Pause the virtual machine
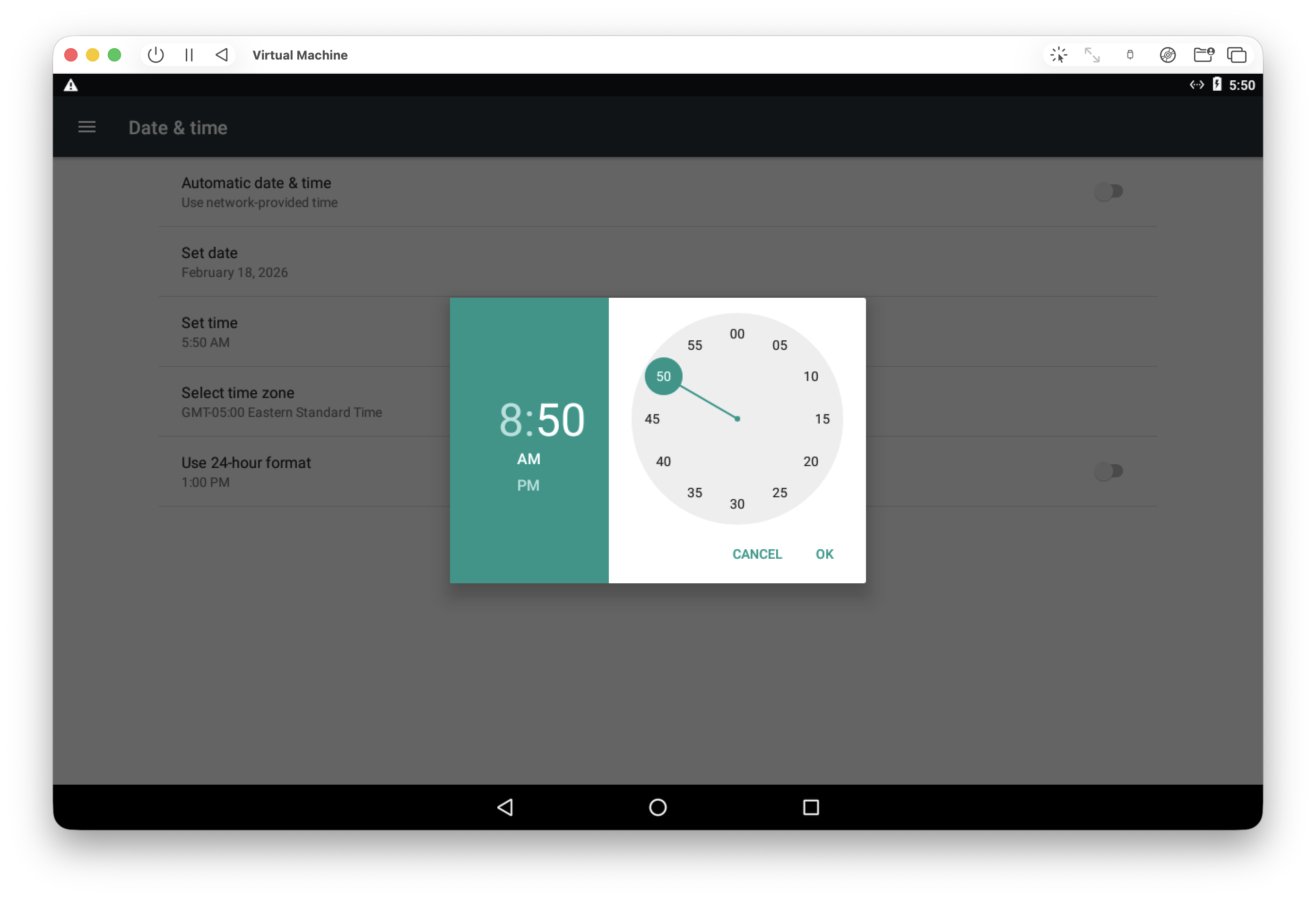This screenshot has width=1316, height=900. pos(189,55)
